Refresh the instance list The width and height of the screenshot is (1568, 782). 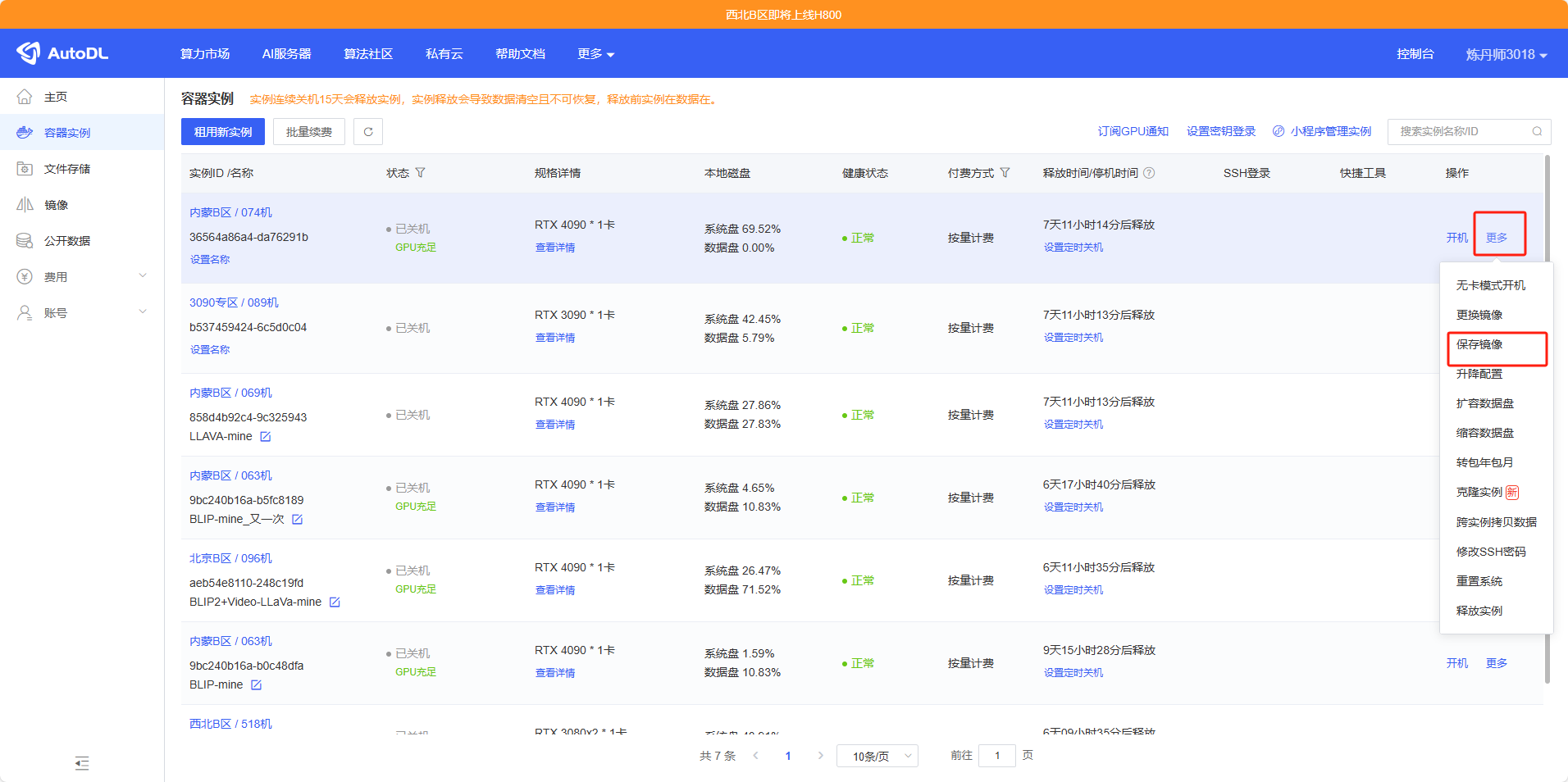click(368, 132)
